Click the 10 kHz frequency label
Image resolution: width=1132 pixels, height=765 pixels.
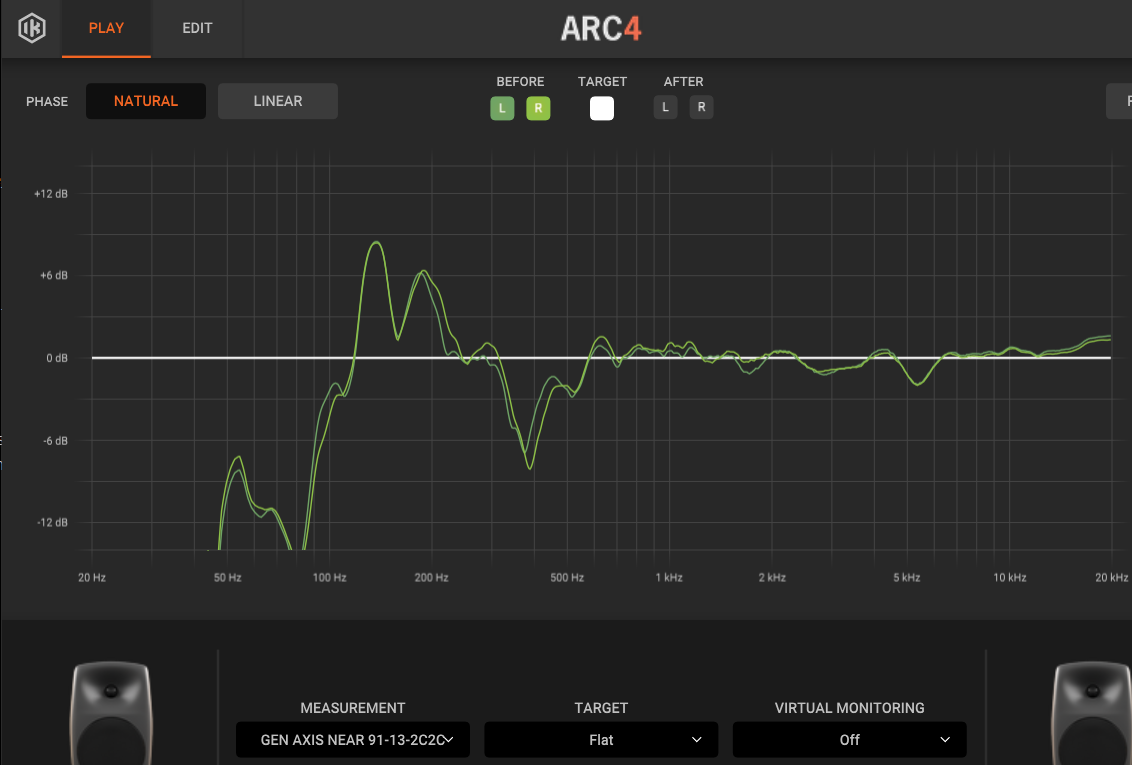pos(1009,577)
